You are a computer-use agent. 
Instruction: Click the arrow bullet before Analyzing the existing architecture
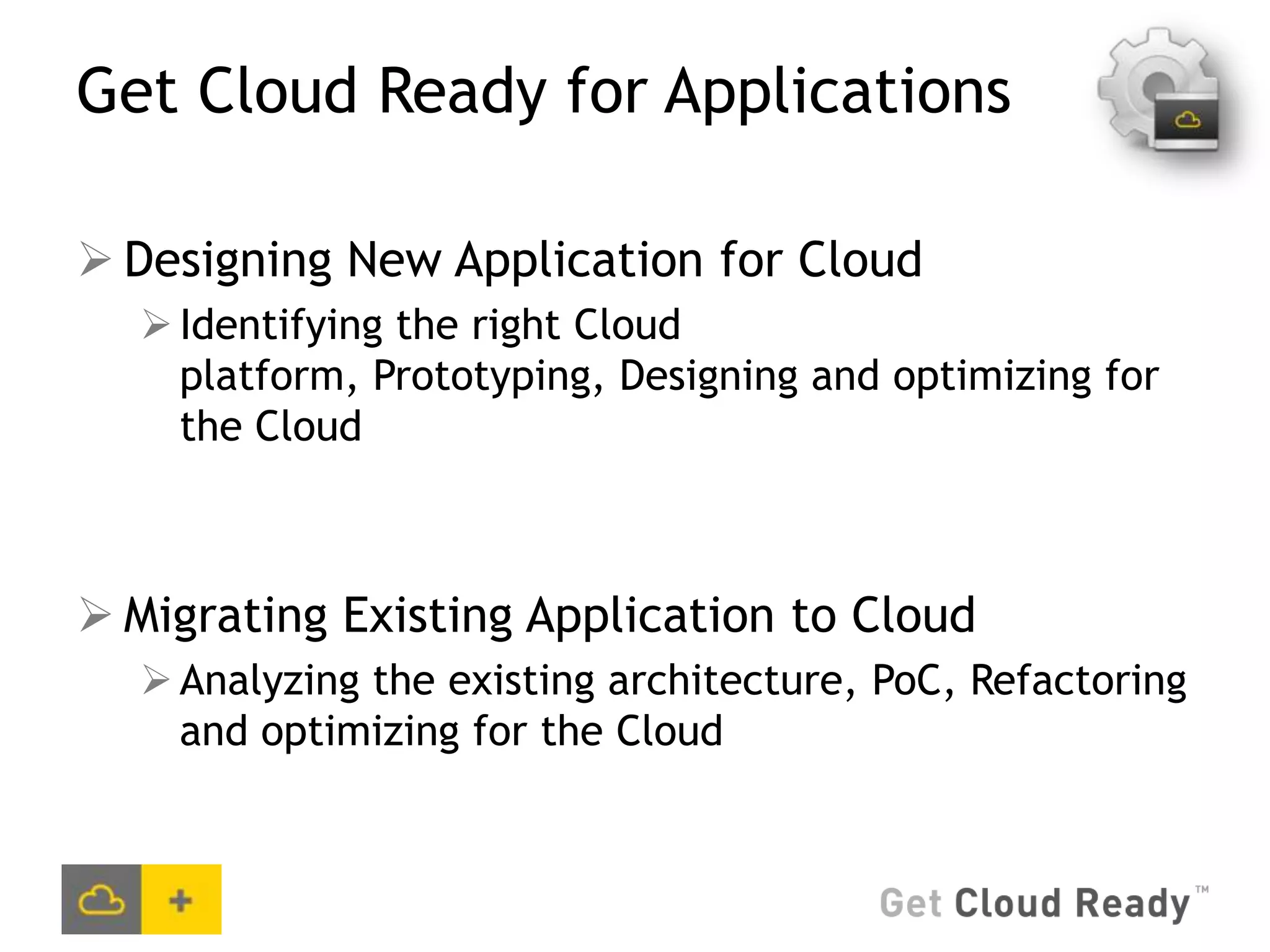coord(156,680)
